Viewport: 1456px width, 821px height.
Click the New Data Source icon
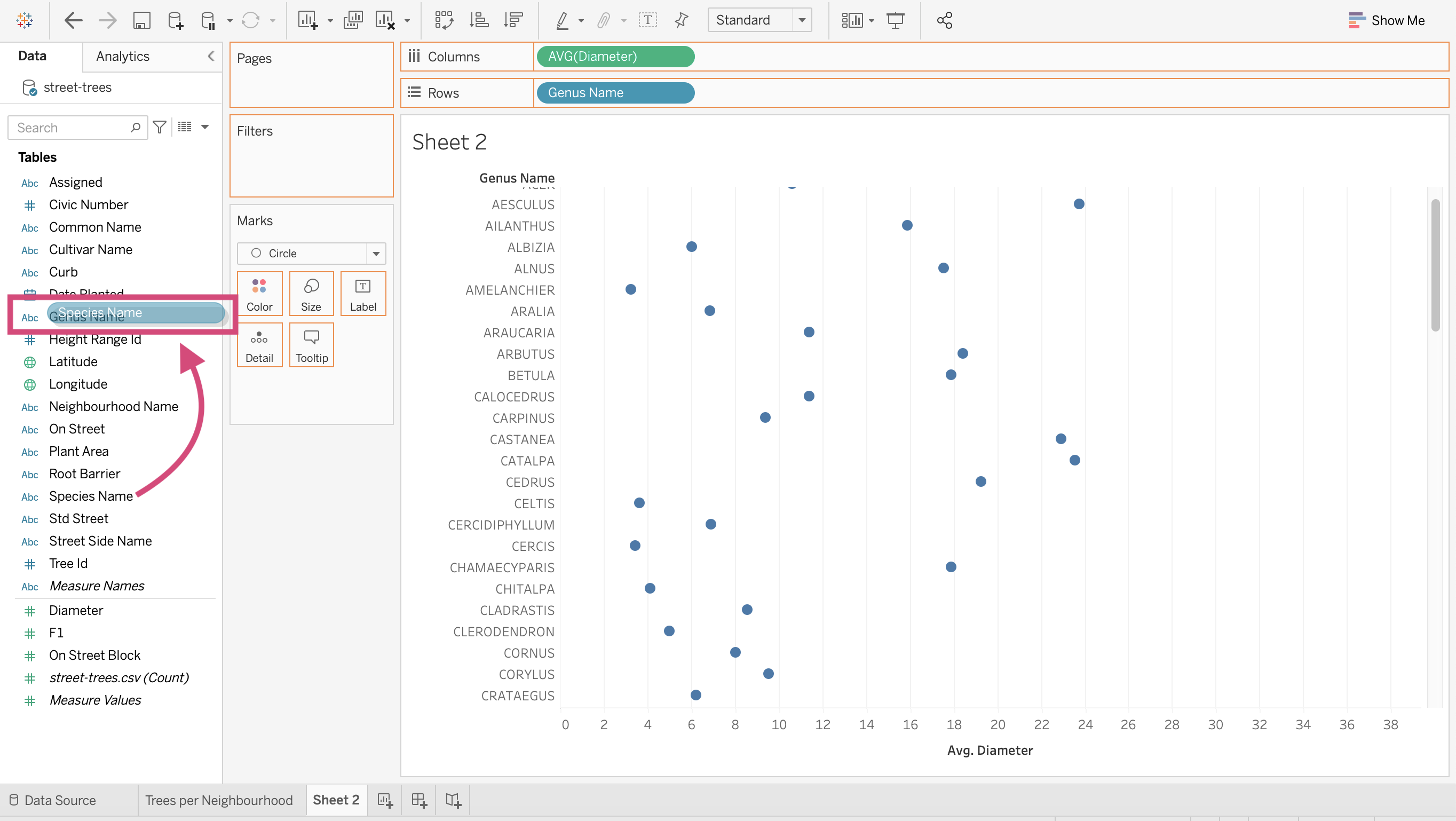(175, 20)
